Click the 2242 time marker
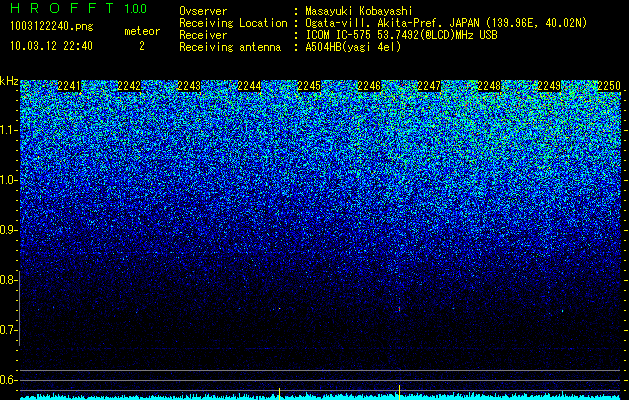Image resolution: width=629 pixels, height=400 pixels. [x=129, y=86]
